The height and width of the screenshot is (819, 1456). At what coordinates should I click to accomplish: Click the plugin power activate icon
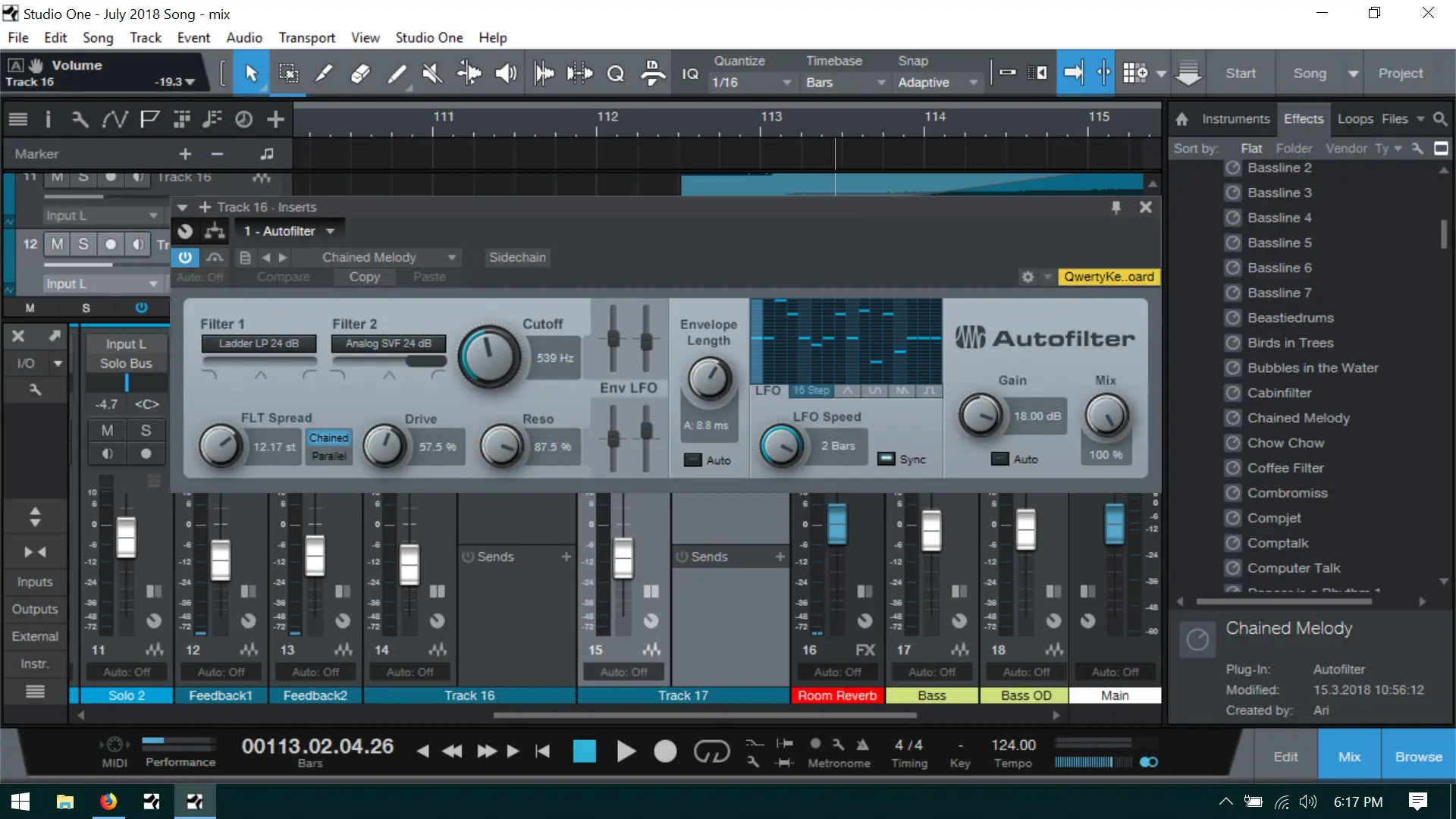[x=185, y=257]
